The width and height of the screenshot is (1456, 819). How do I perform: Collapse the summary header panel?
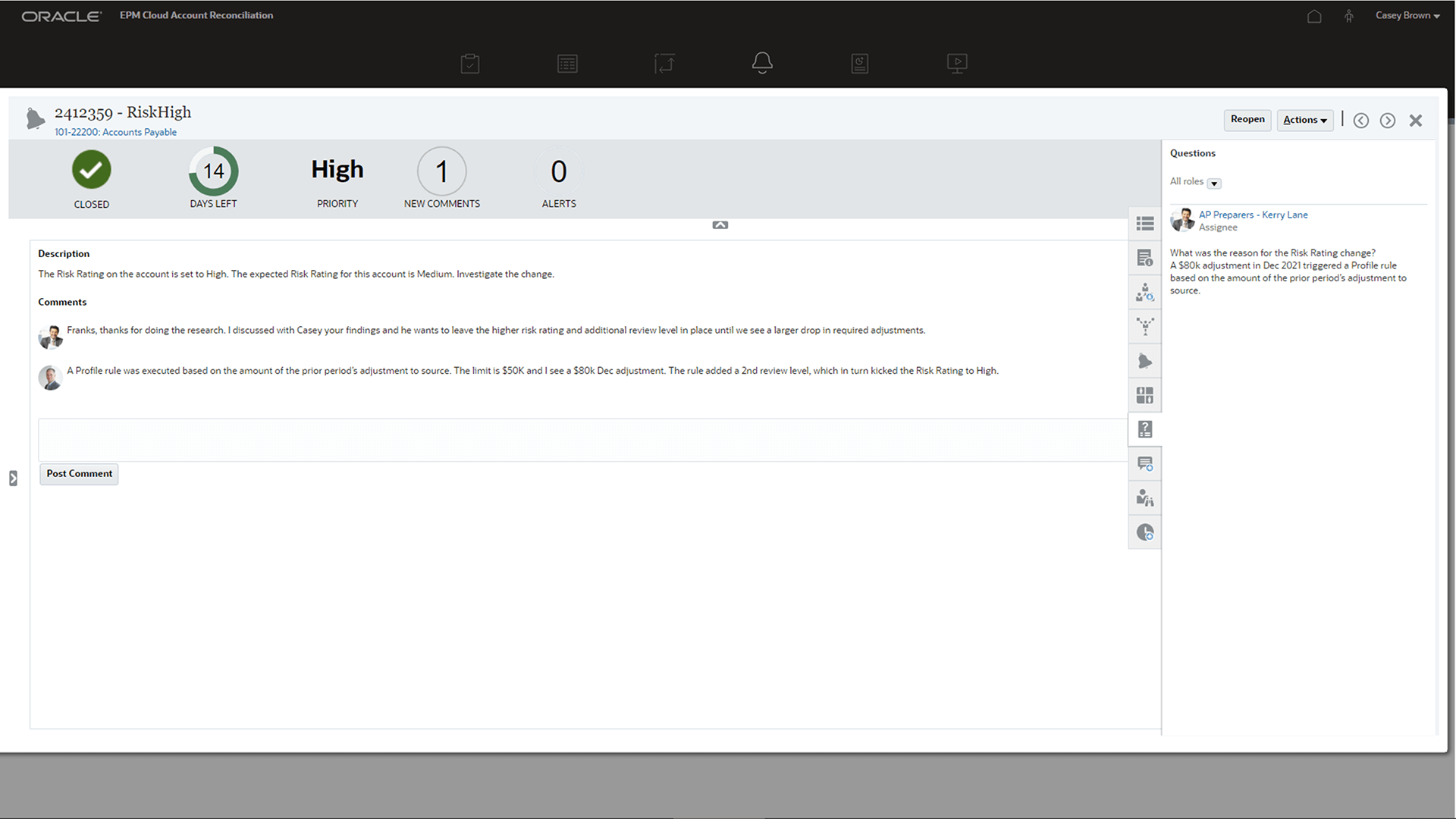[720, 225]
